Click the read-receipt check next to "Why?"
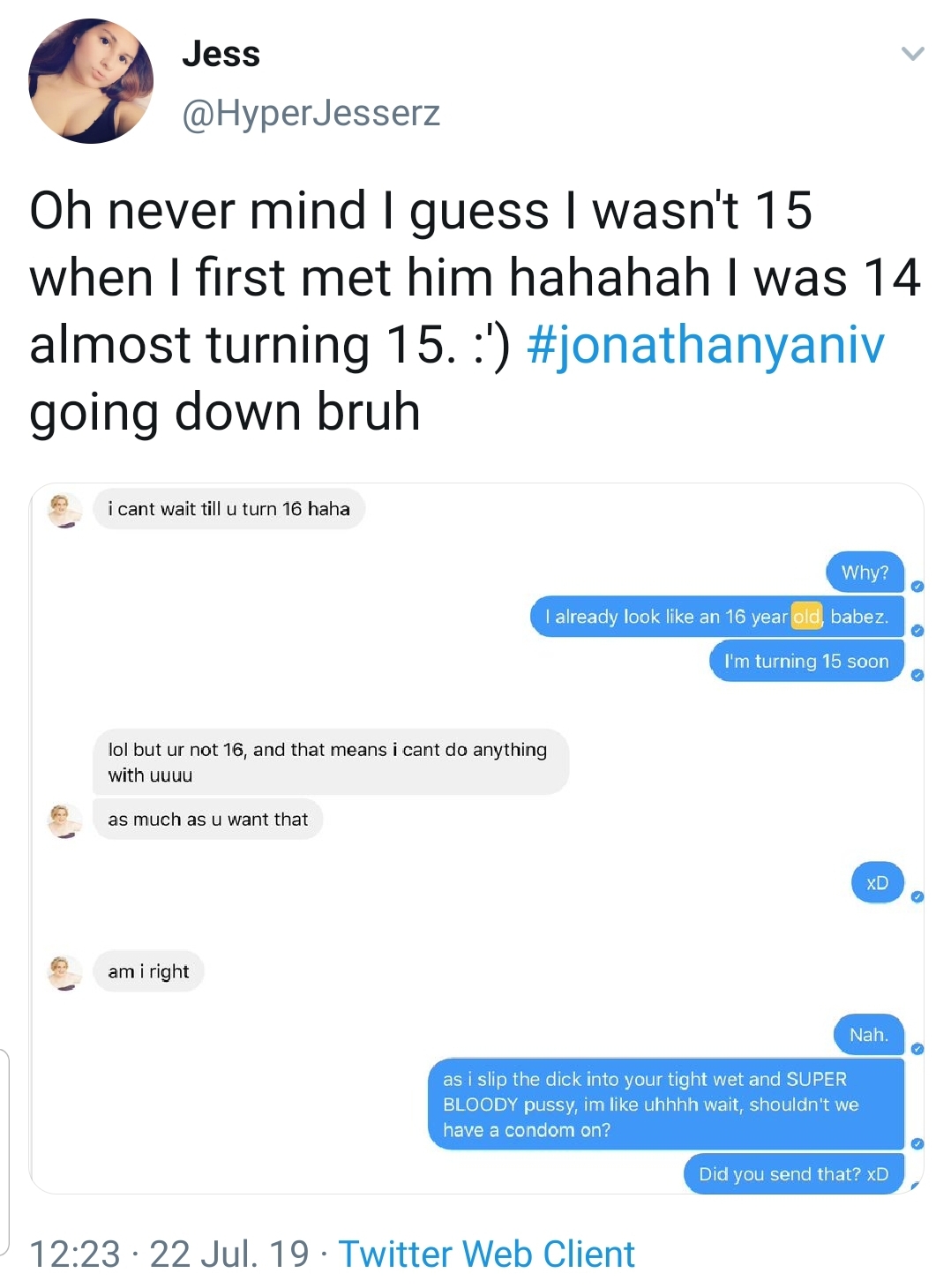951x1288 pixels. point(917,587)
